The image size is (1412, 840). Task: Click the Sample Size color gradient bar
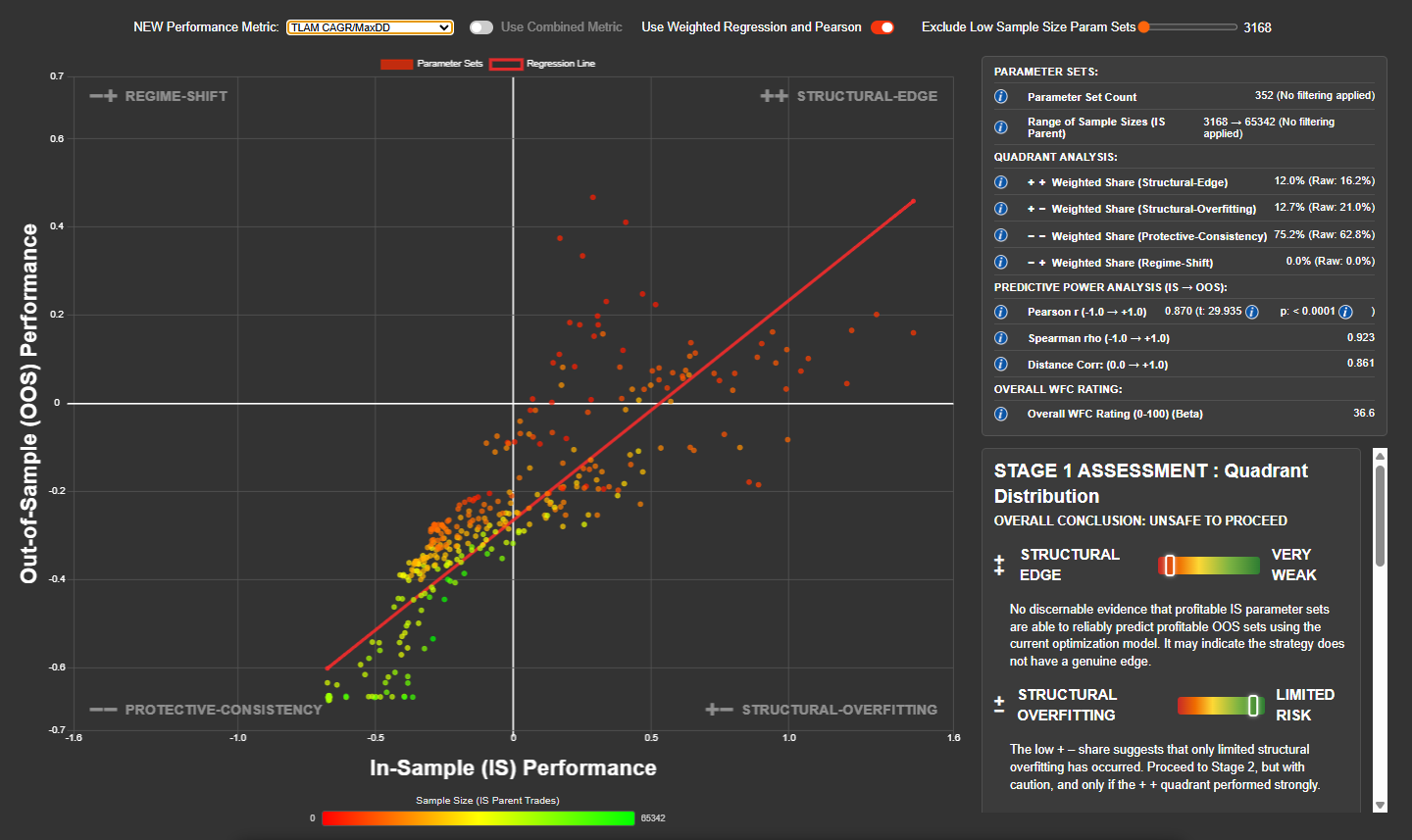click(x=479, y=817)
